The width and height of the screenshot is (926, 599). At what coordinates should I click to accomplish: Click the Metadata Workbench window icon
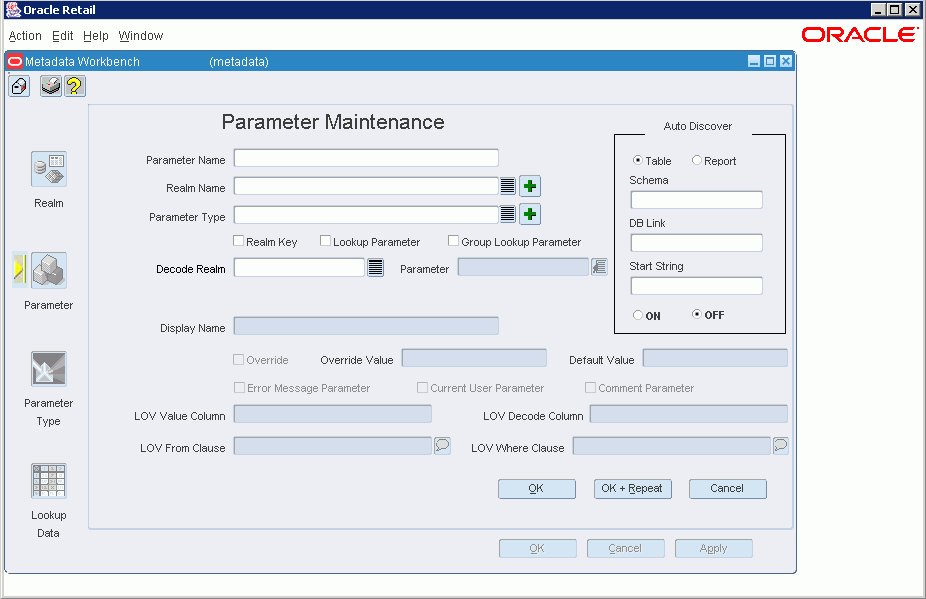coord(15,61)
